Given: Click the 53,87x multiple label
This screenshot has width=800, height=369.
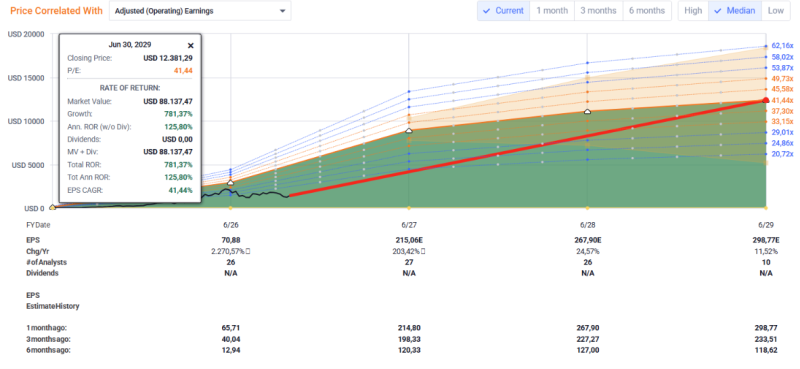Looking at the screenshot, I should 782,67.
